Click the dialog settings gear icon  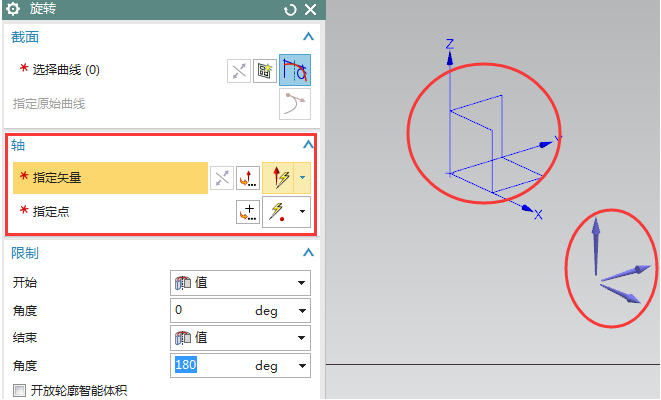14,9
